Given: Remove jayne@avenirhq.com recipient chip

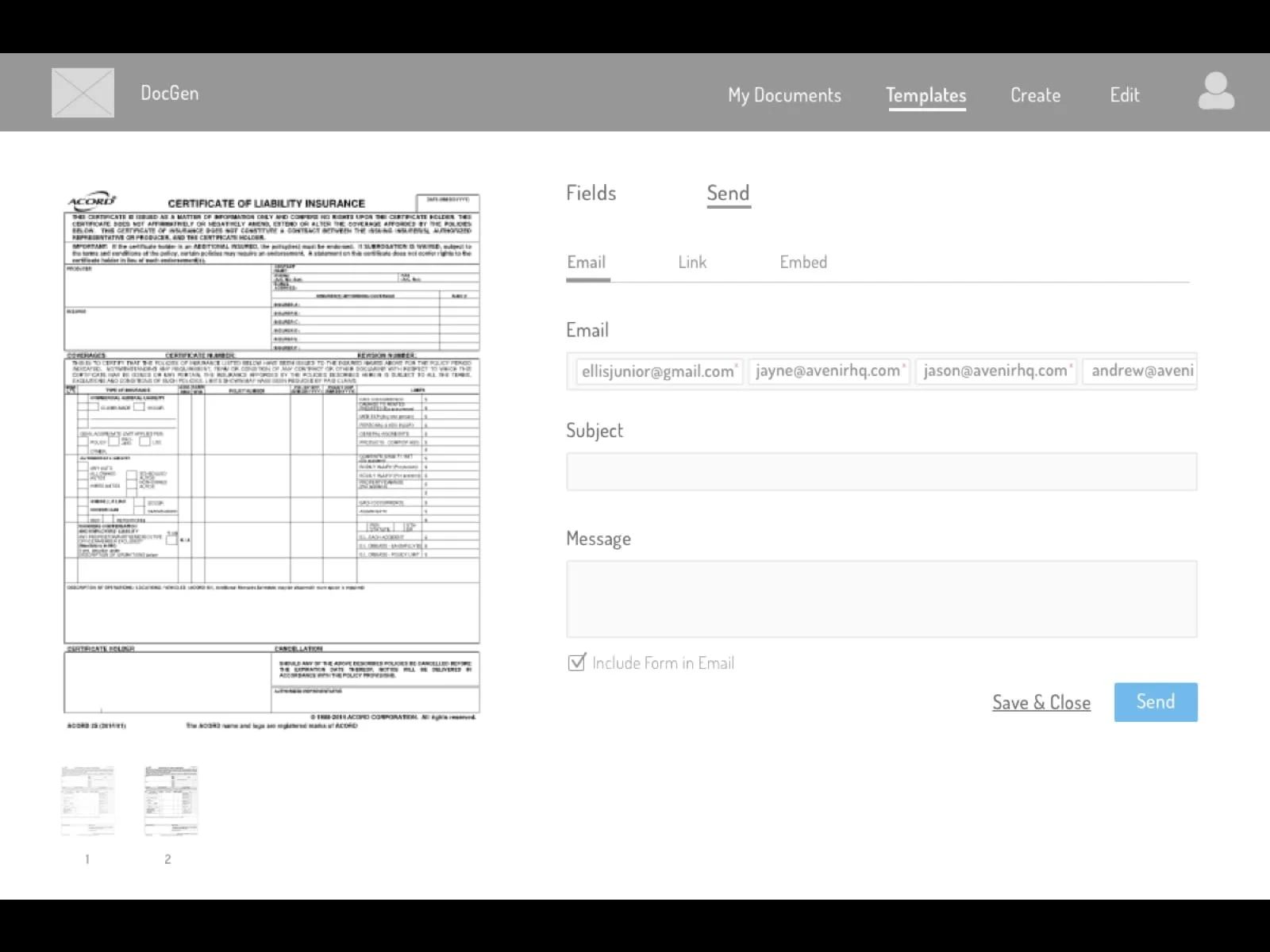Looking at the screenshot, I should click(x=903, y=365).
